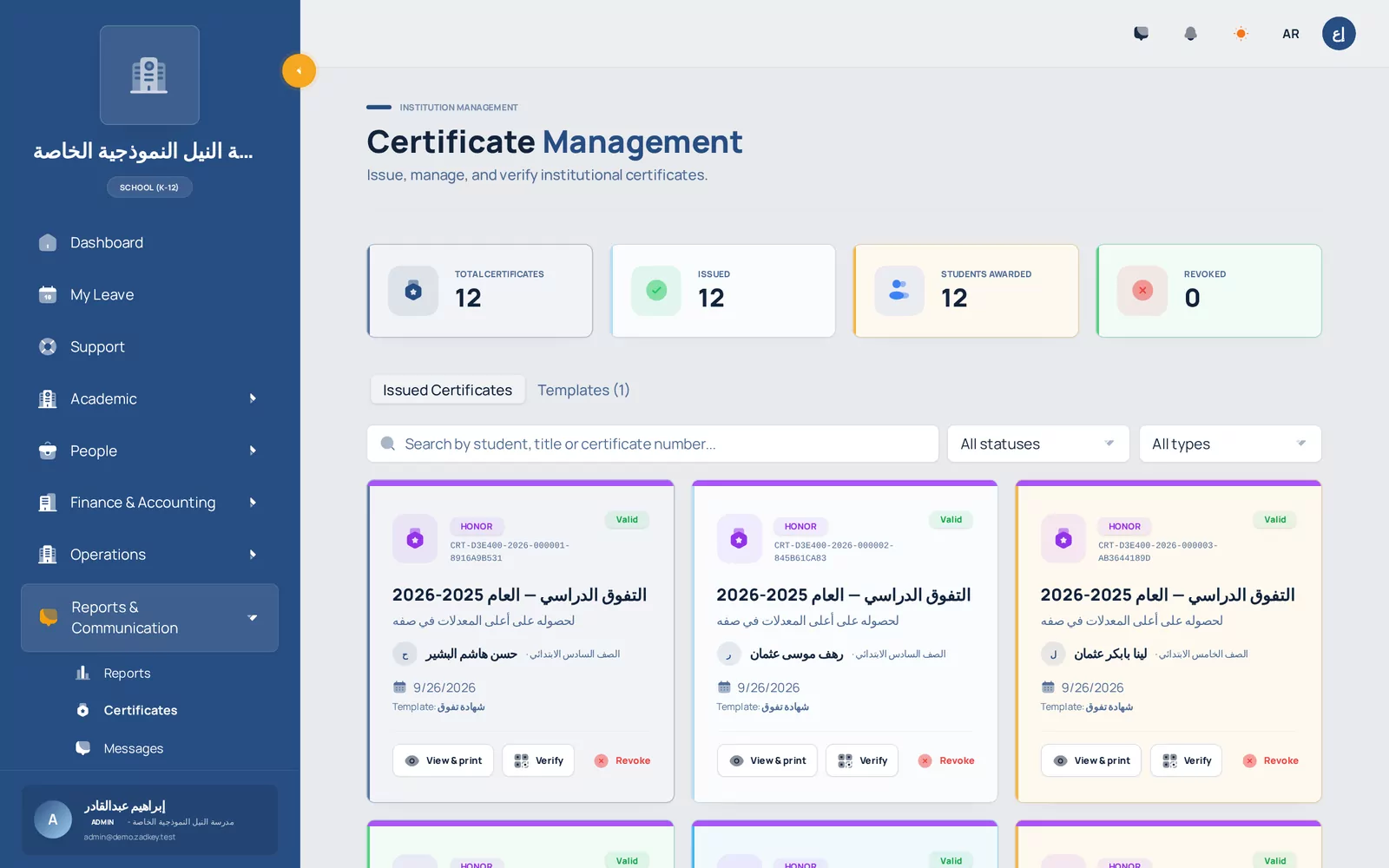The width and height of the screenshot is (1389, 868).
Task: Switch to Templates (1) tab
Action: coord(583,391)
